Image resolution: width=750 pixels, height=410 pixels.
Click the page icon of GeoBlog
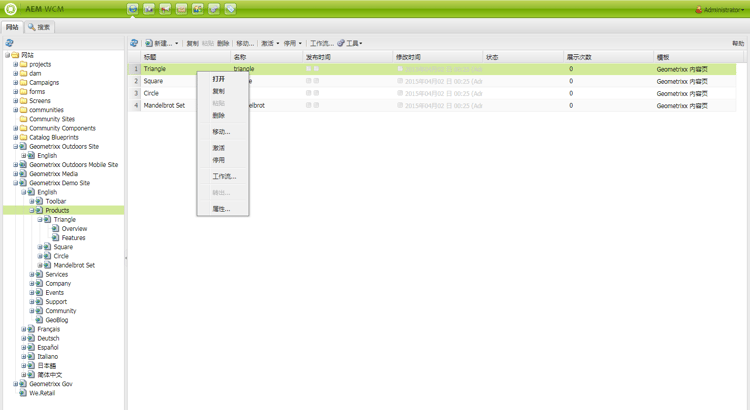(39, 320)
